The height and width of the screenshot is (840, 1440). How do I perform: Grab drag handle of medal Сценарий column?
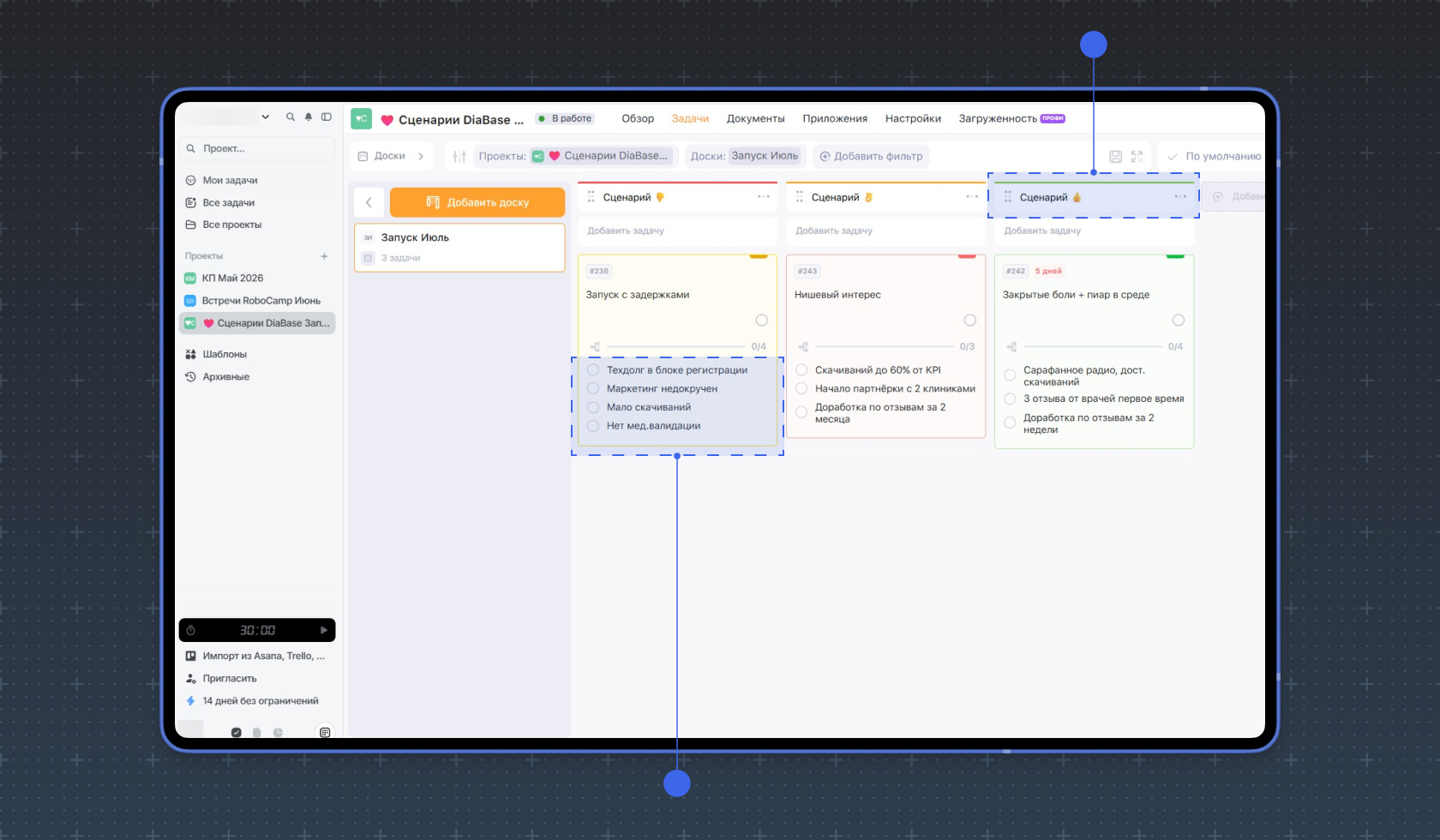pyautogui.click(x=799, y=197)
